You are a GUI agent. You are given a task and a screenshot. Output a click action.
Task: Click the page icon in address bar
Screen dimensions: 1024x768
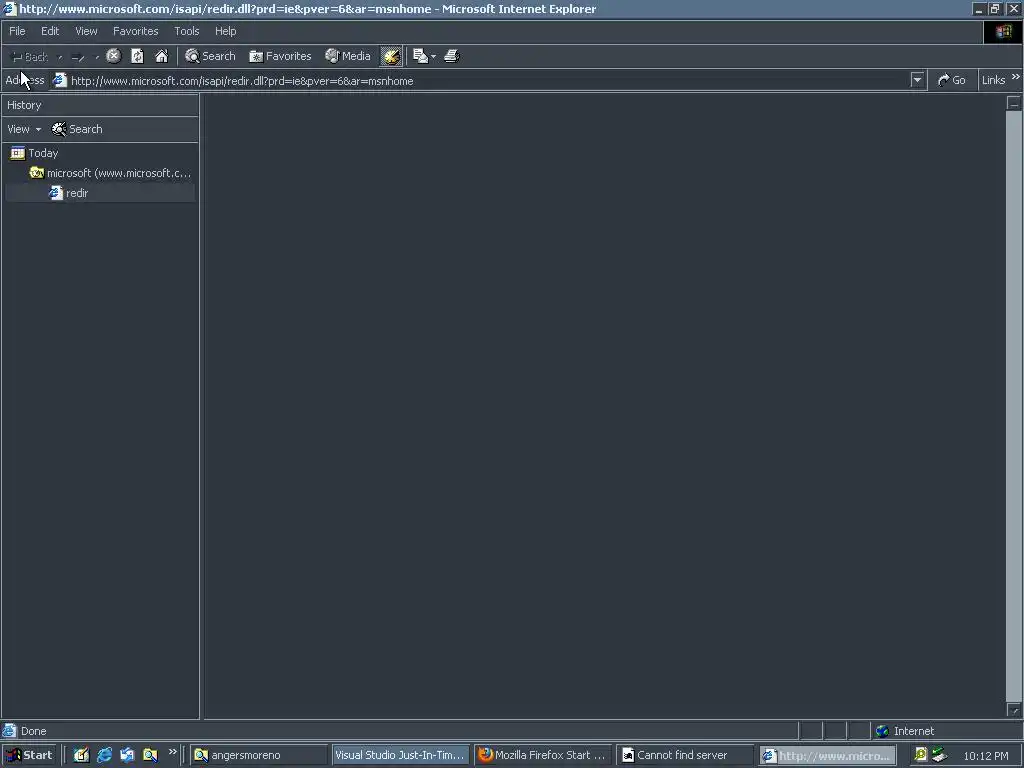pyautogui.click(x=60, y=80)
